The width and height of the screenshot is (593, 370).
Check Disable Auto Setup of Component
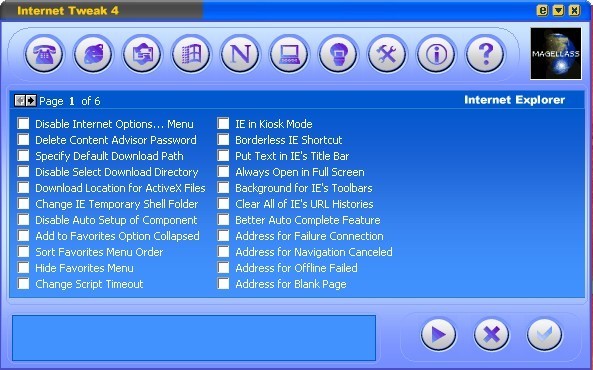point(23,219)
